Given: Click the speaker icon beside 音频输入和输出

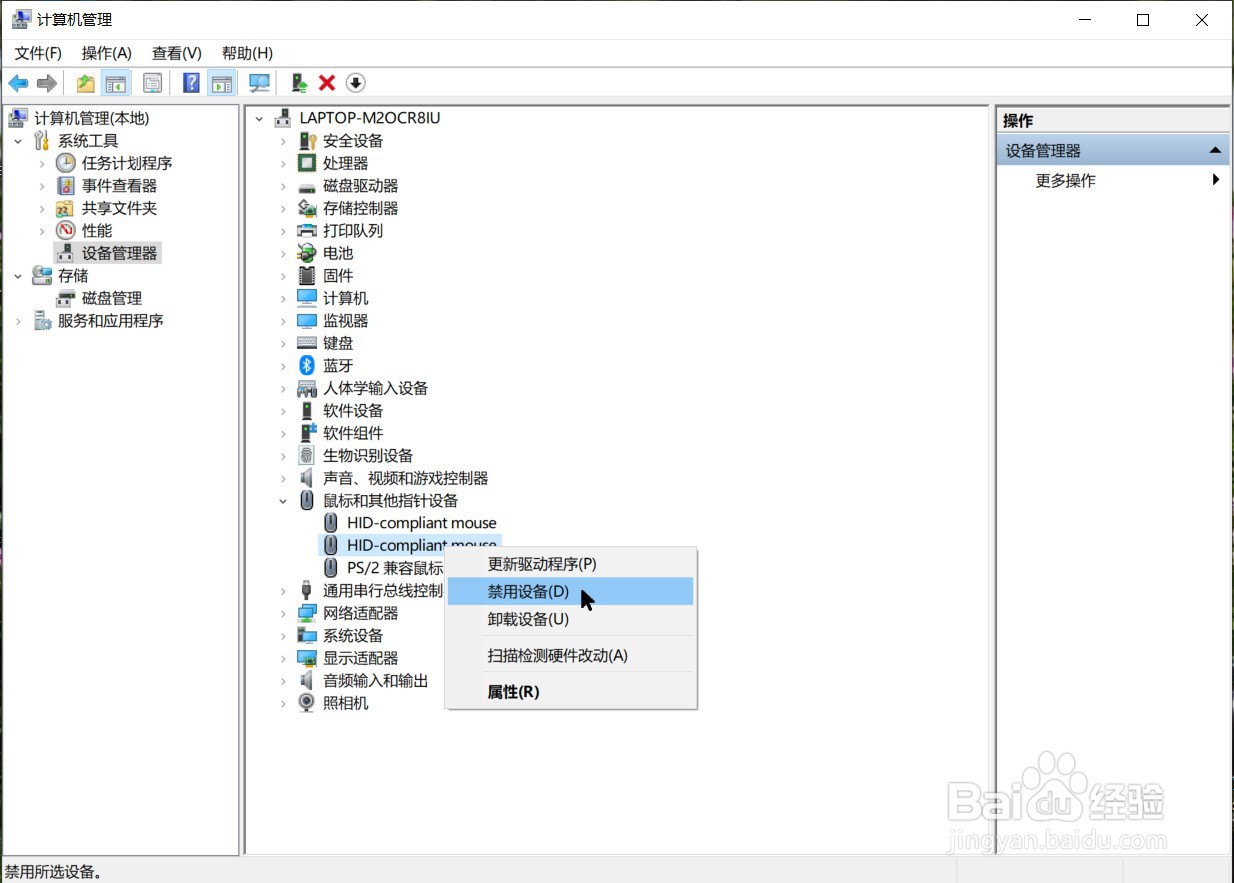Looking at the screenshot, I should pos(307,680).
